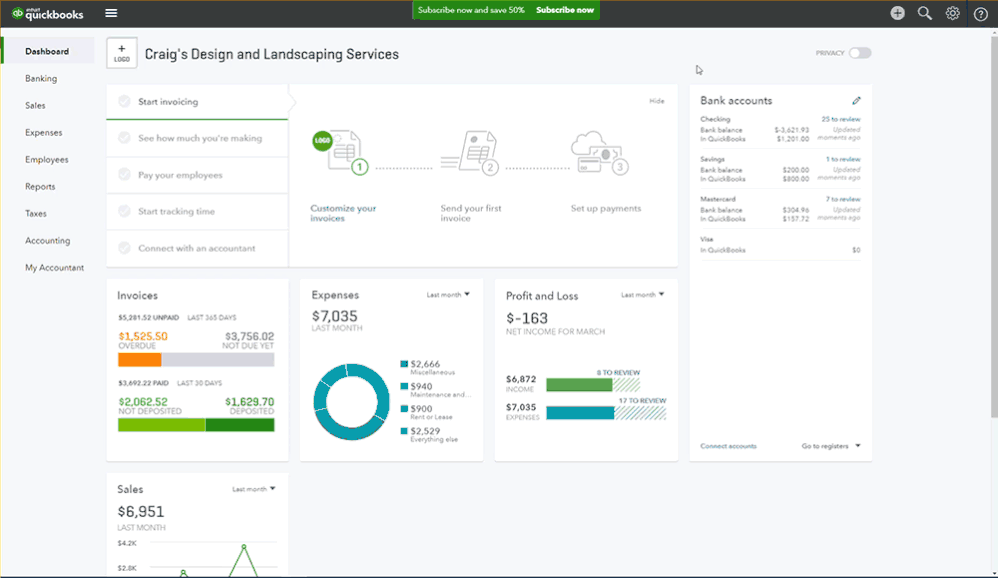The image size is (998, 578).
Task: Click the Customize your invoices step icon
Action: [x=341, y=152]
